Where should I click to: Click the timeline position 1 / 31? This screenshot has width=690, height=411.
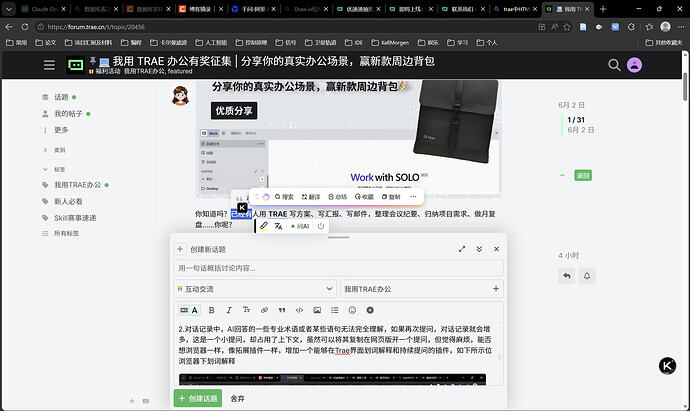point(576,120)
